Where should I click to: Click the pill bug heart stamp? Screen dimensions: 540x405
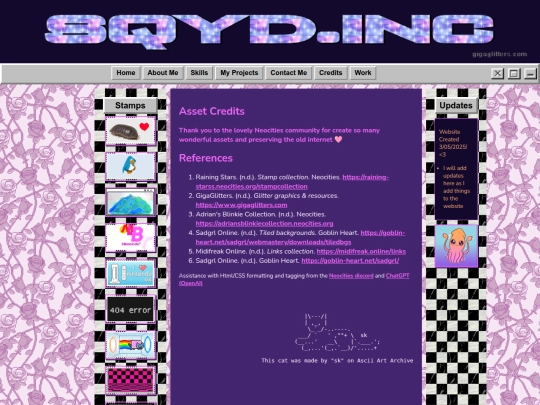tap(131, 131)
